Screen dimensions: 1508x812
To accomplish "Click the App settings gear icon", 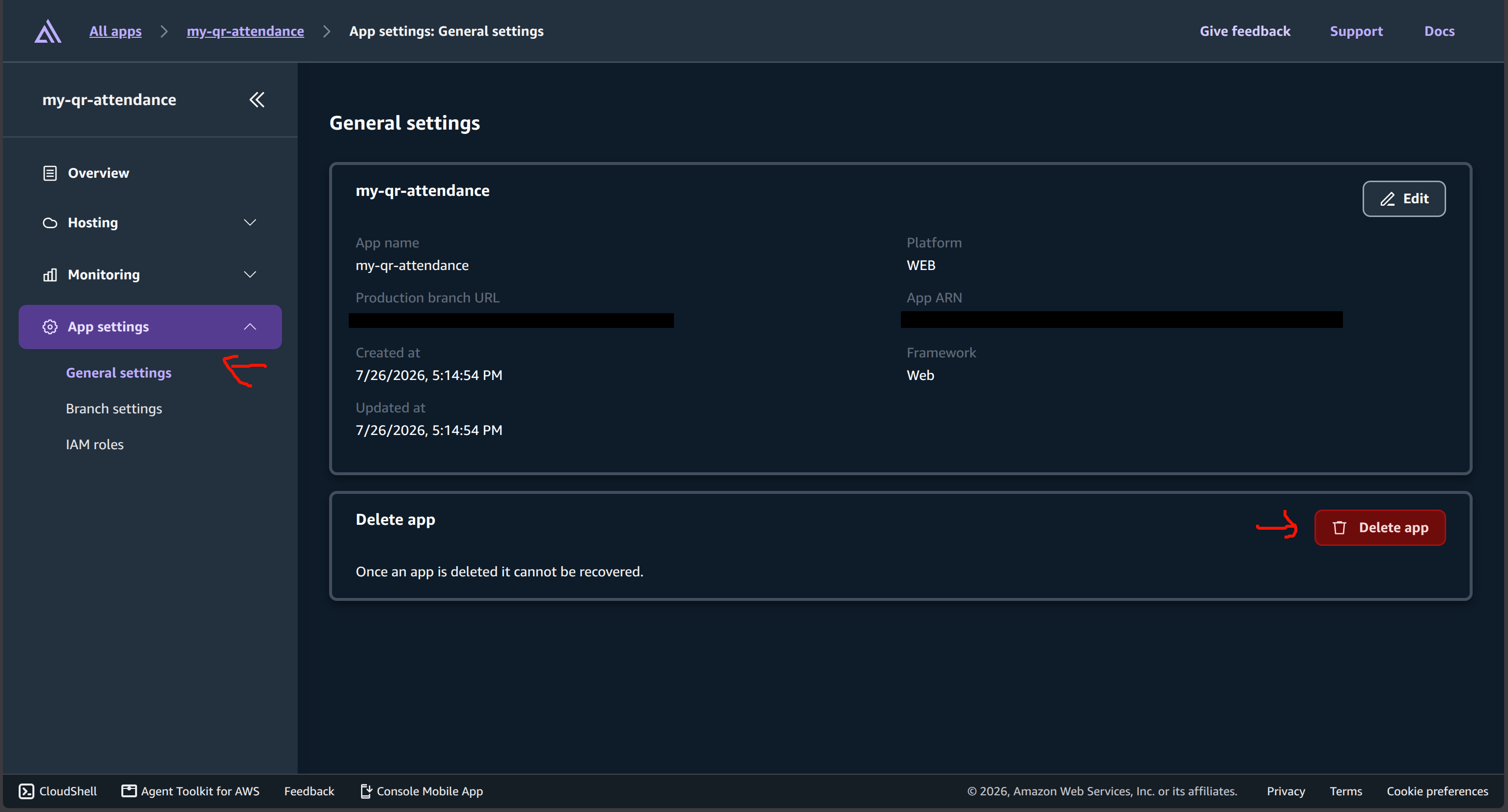I will pos(50,327).
